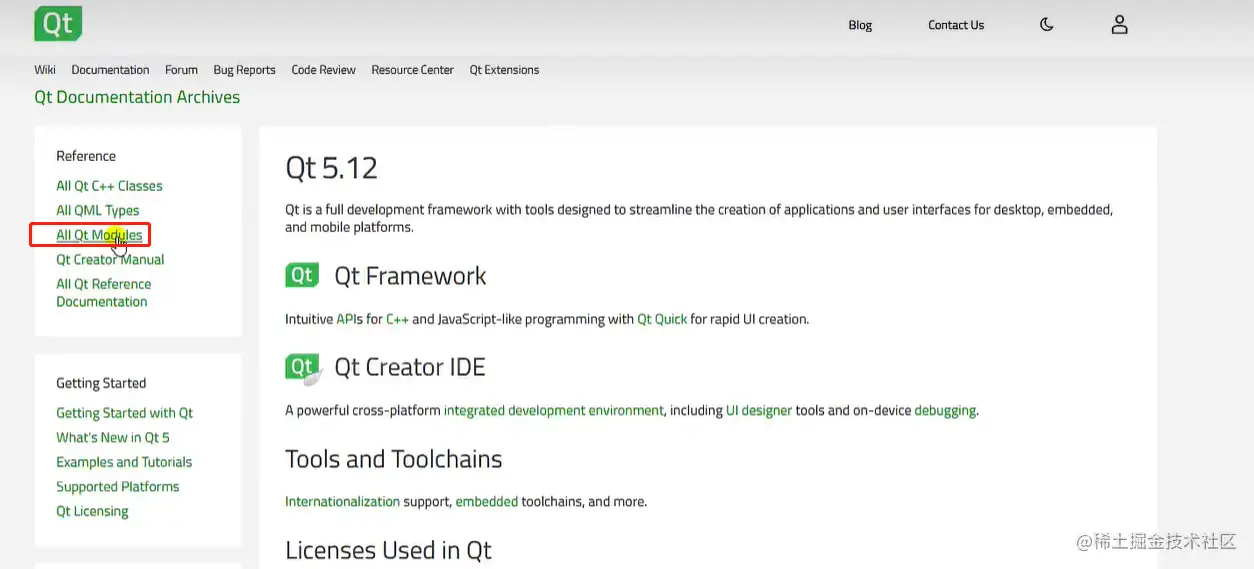Open Qt Licensing link
The height and width of the screenshot is (569, 1254).
click(x=92, y=512)
